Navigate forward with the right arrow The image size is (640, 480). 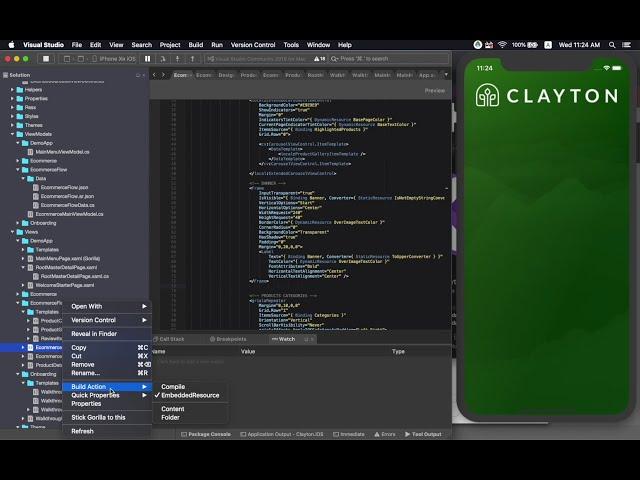(x=163, y=75)
